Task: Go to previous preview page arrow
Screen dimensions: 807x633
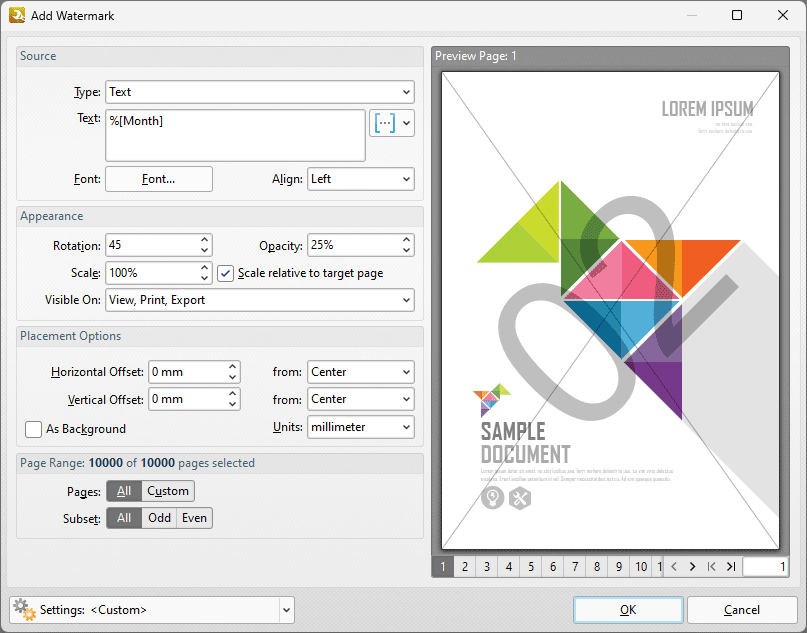Action: point(674,567)
